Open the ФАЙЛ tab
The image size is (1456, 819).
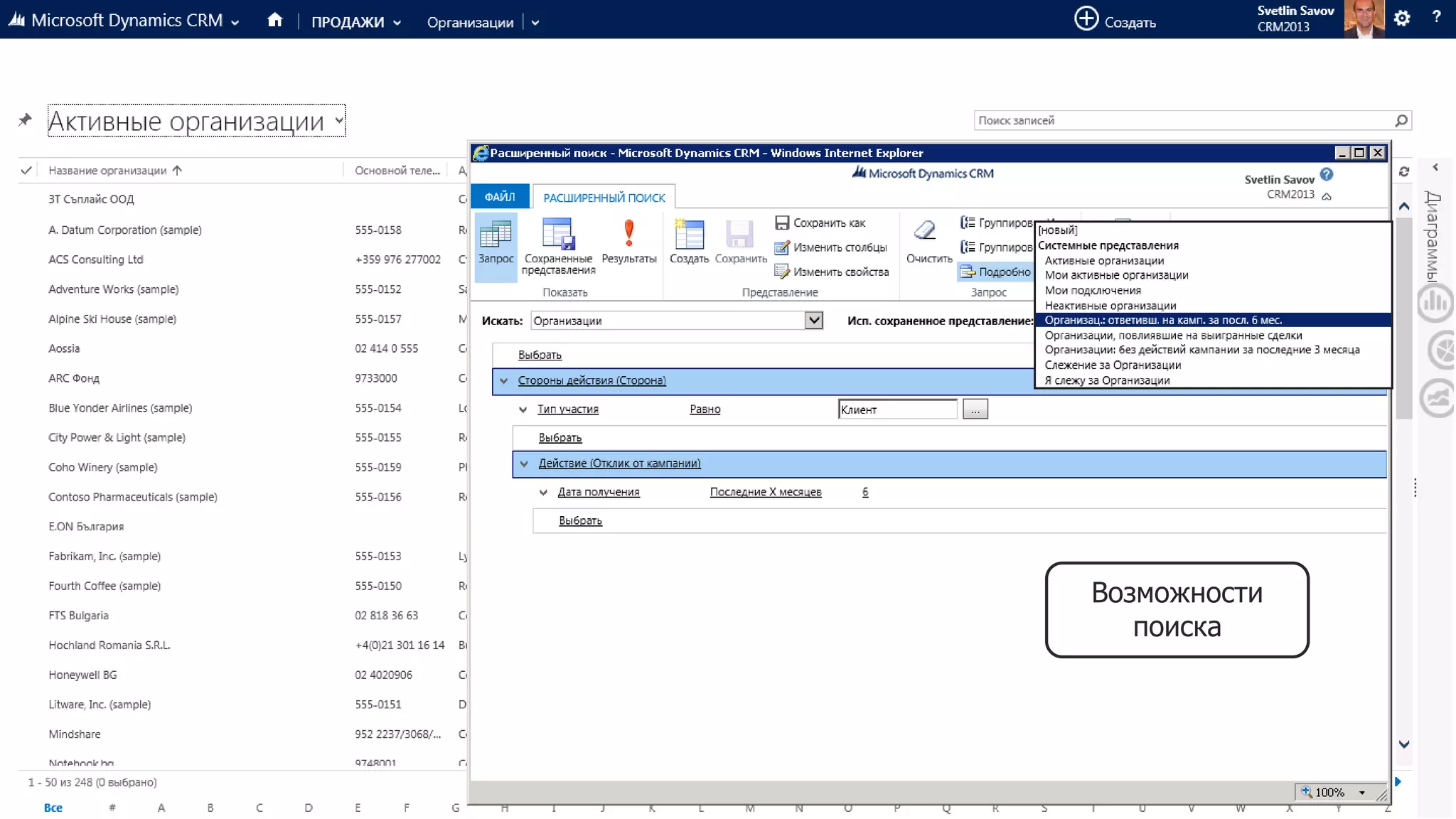(499, 197)
